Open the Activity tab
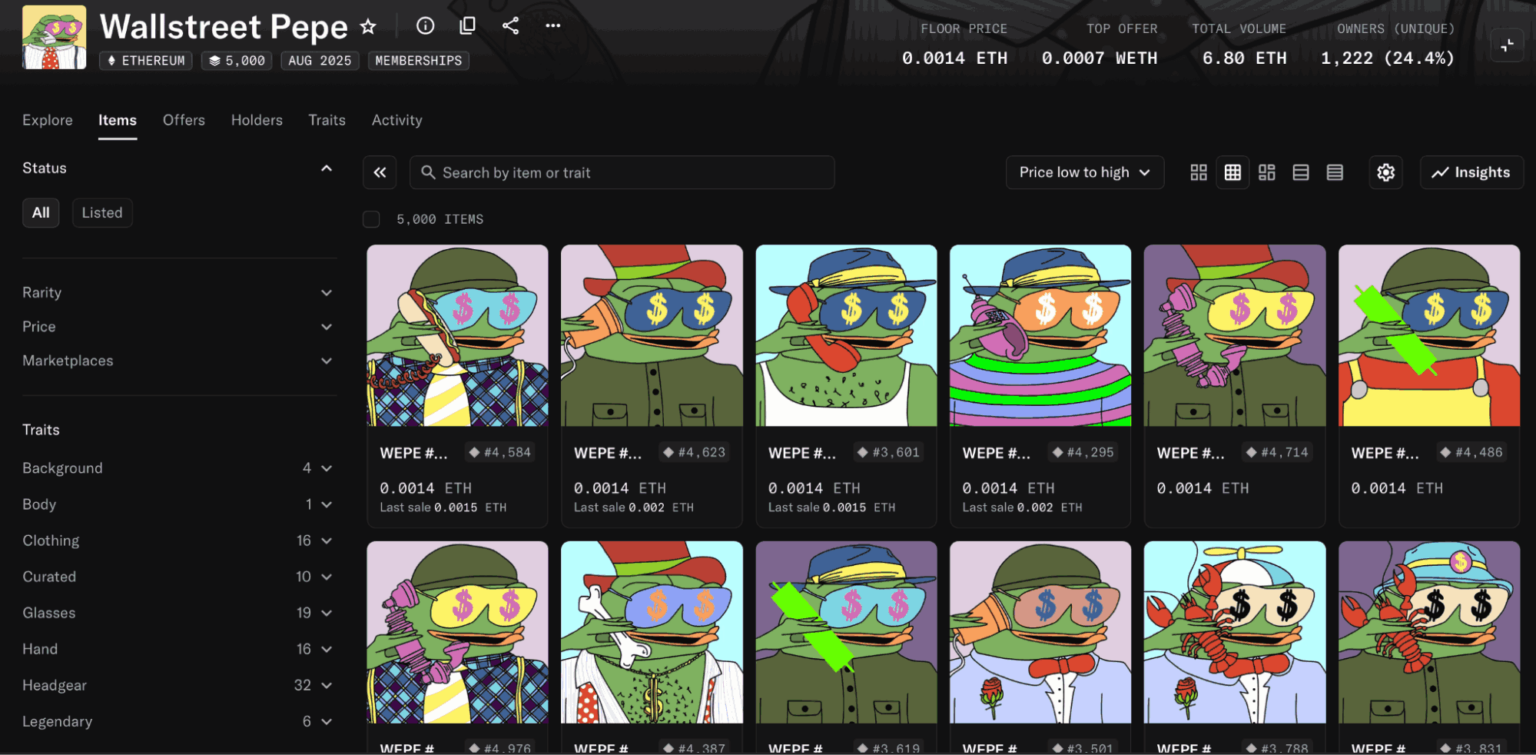Viewport: 1536px width, 755px height. [x=397, y=120]
